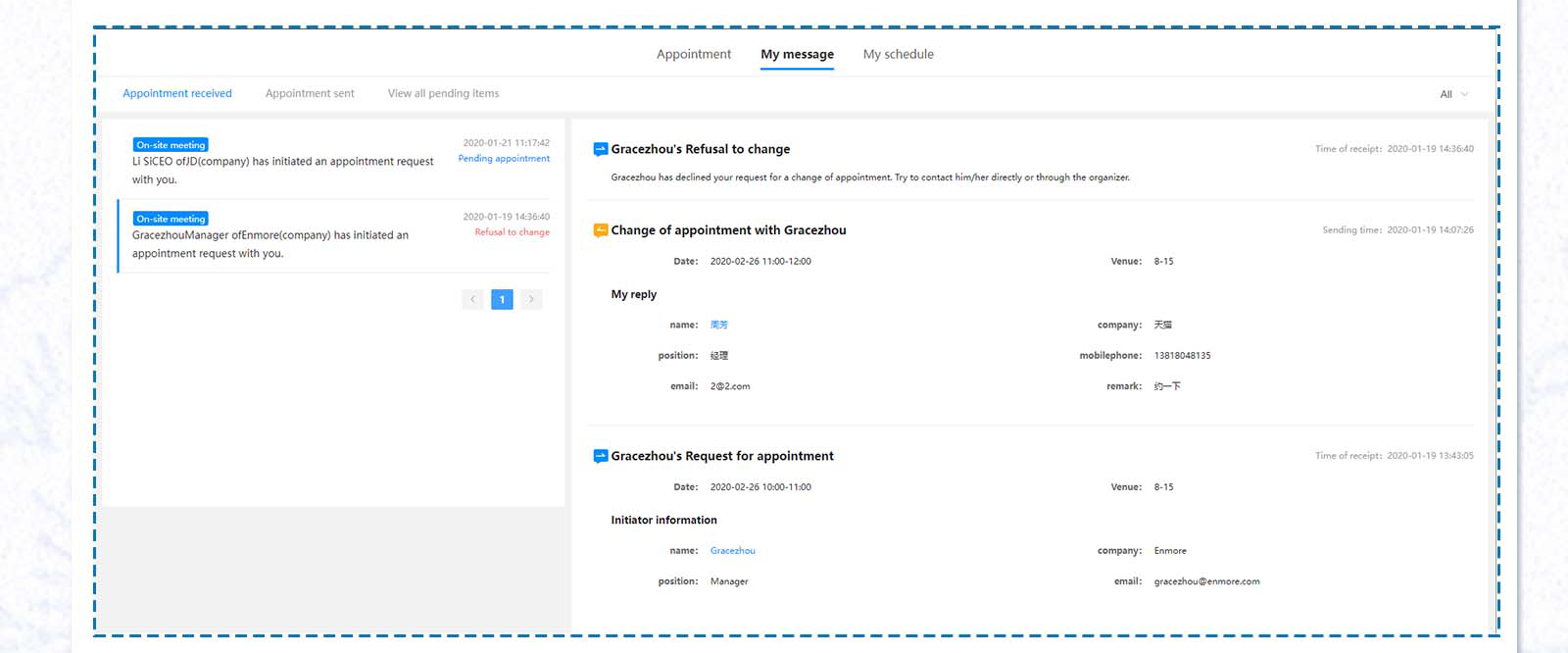1568x653 pixels.
Task: Click the My reply label
Action: pos(634,294)
